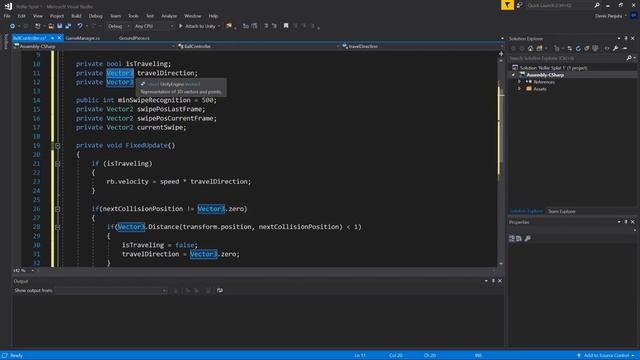The width and height of the screenshot is (640, 360).
Task: Open the Any CPU platform dropdown
Action: point(153,26)
